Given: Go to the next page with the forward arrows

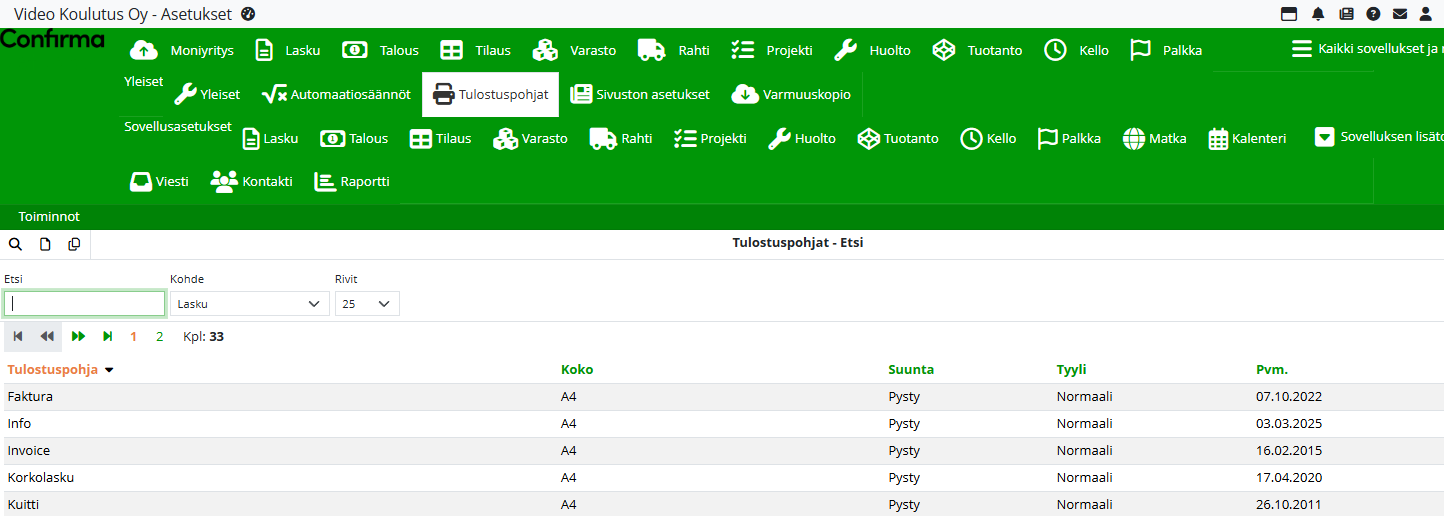Looking at the screenshot, I should (x=78, y=337).
